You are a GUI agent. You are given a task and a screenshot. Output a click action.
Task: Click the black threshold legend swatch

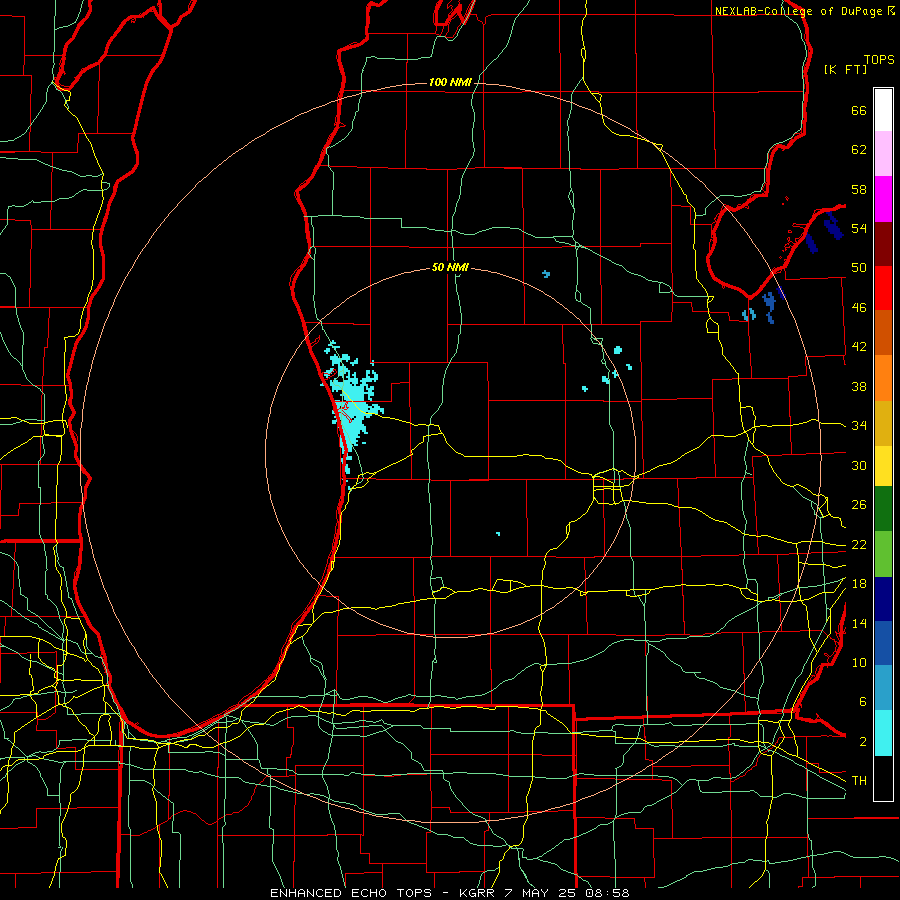(883, 778)
